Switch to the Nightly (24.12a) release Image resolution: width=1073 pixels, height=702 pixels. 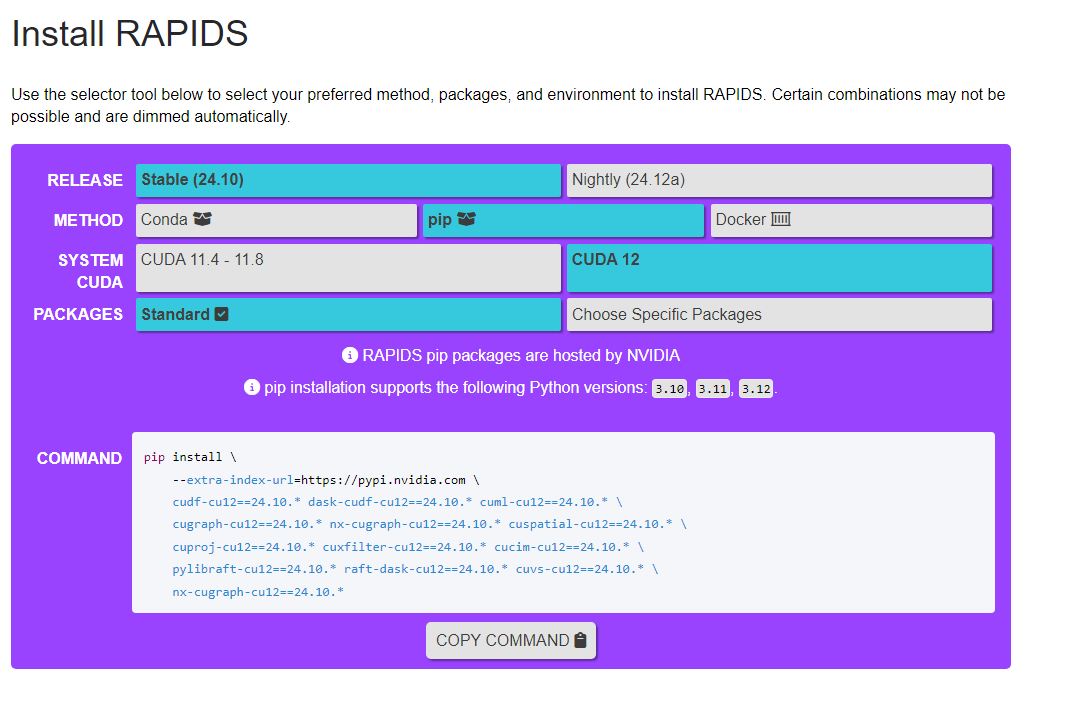pos(779,180)
